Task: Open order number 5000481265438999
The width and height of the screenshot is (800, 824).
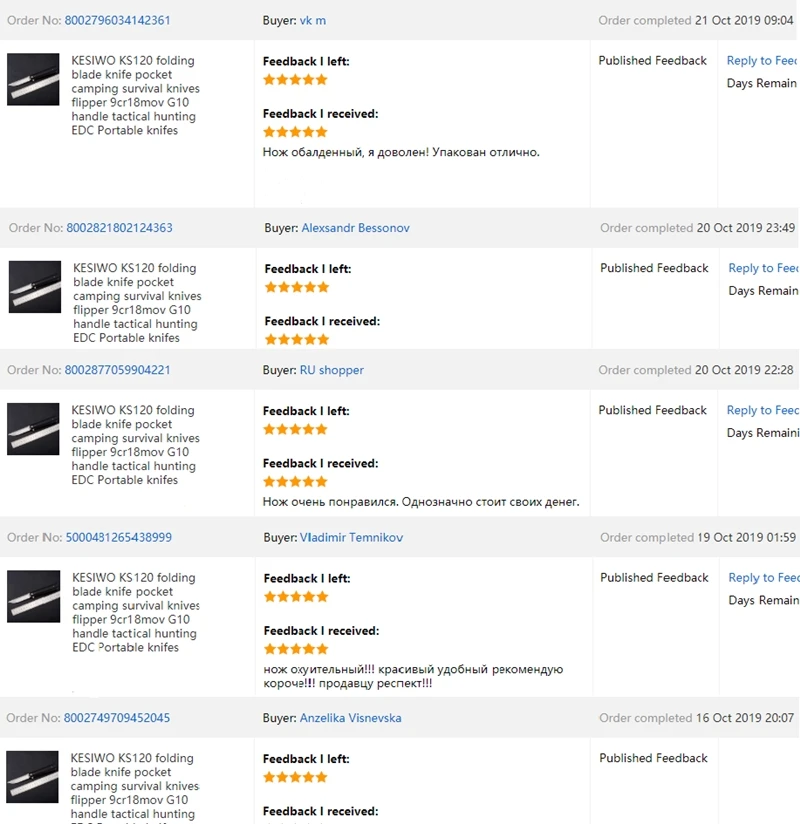Action: click(x=118, y=538)
